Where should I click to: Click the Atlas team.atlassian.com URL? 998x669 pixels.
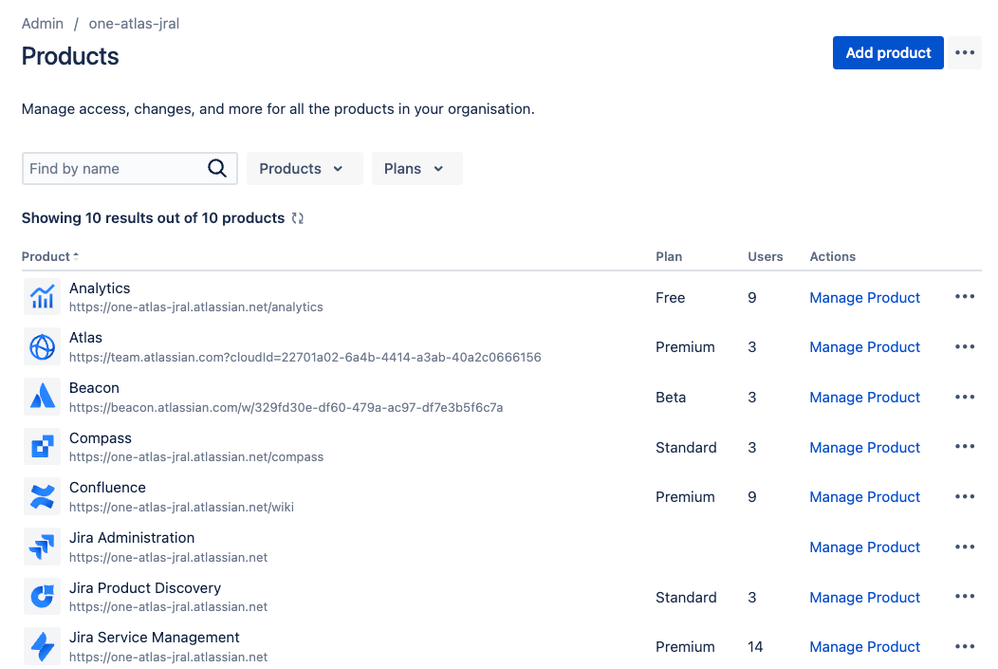click(x=305, y=357)
